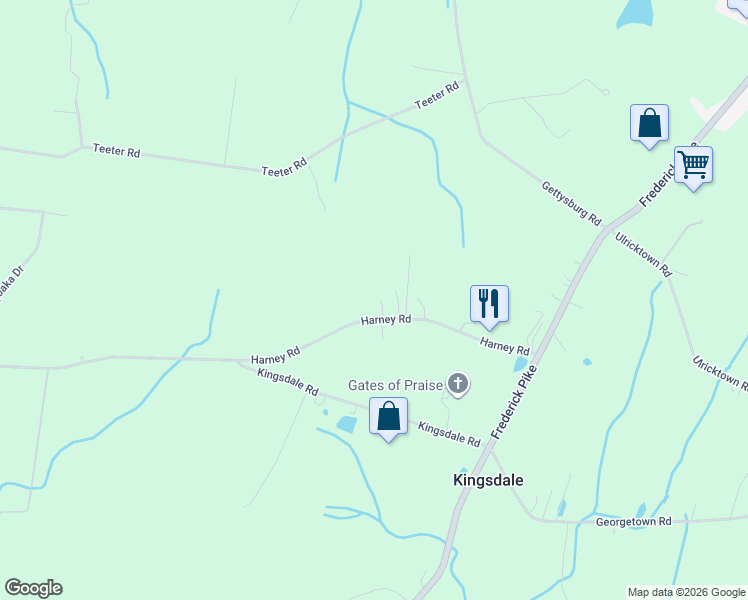The height and width of the screenshot is (600, 748).
Task: Open the shopping cart grocery marker
Action: pyautogui.click(x=693, y=165)
